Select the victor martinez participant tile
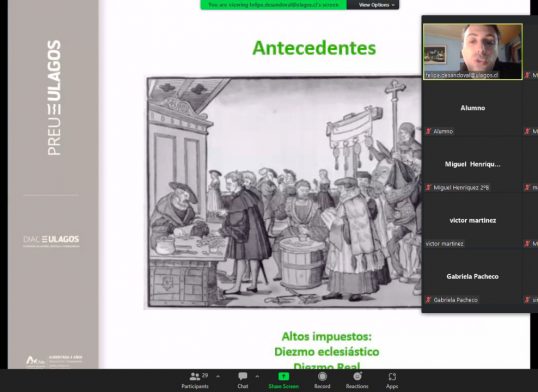The width and height of the screenshot is (538, 392). click(x=473, y=220)
